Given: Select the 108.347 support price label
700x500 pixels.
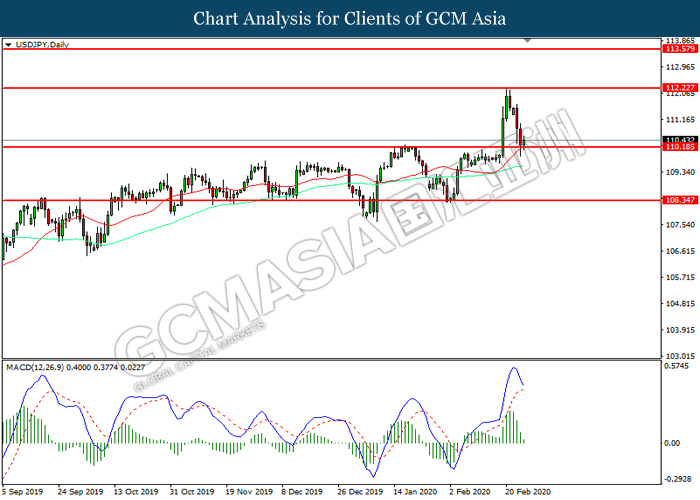Looking at the screenshot, I should [680, 200].
